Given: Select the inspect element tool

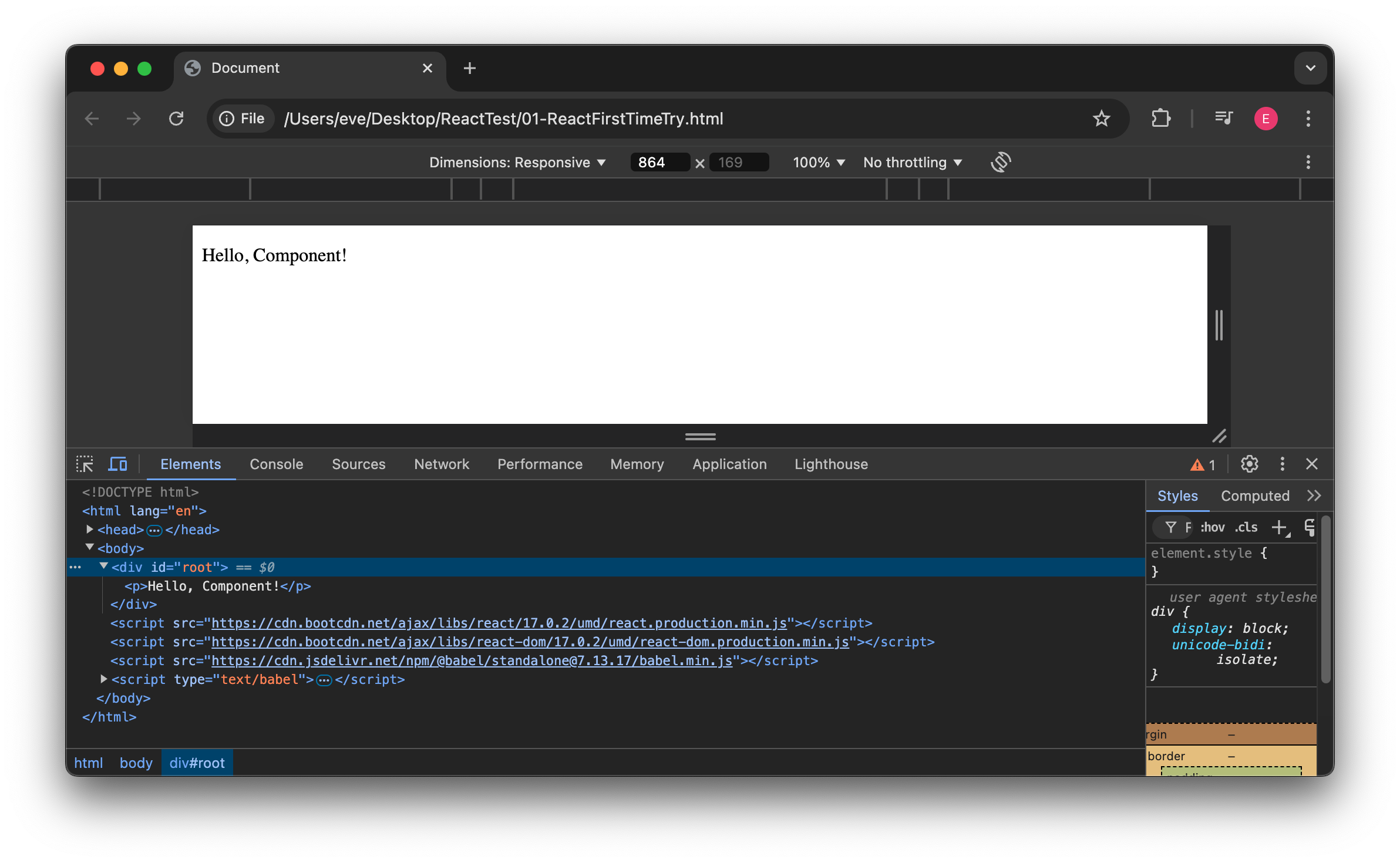Looking at the screenshot, I should click(85, 464).
